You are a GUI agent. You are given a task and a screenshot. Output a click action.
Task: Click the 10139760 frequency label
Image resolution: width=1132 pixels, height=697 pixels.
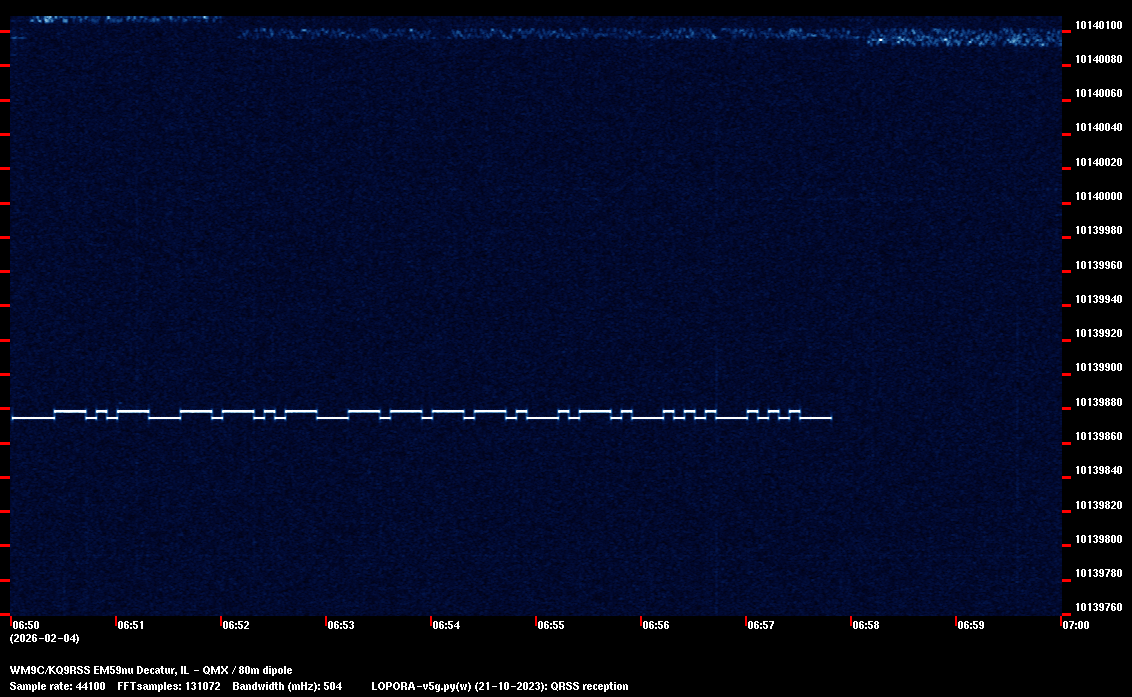pyautogui.click(x=1098, y=607)
